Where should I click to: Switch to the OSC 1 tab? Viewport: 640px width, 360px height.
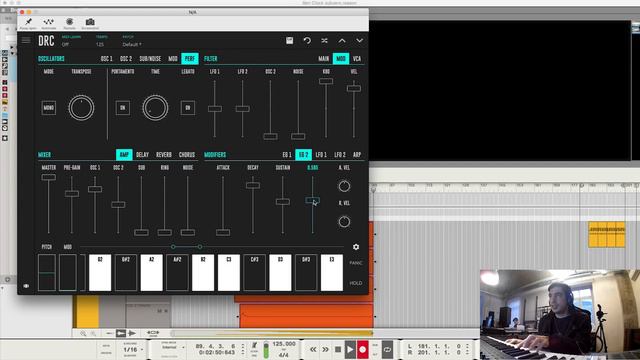107,59
